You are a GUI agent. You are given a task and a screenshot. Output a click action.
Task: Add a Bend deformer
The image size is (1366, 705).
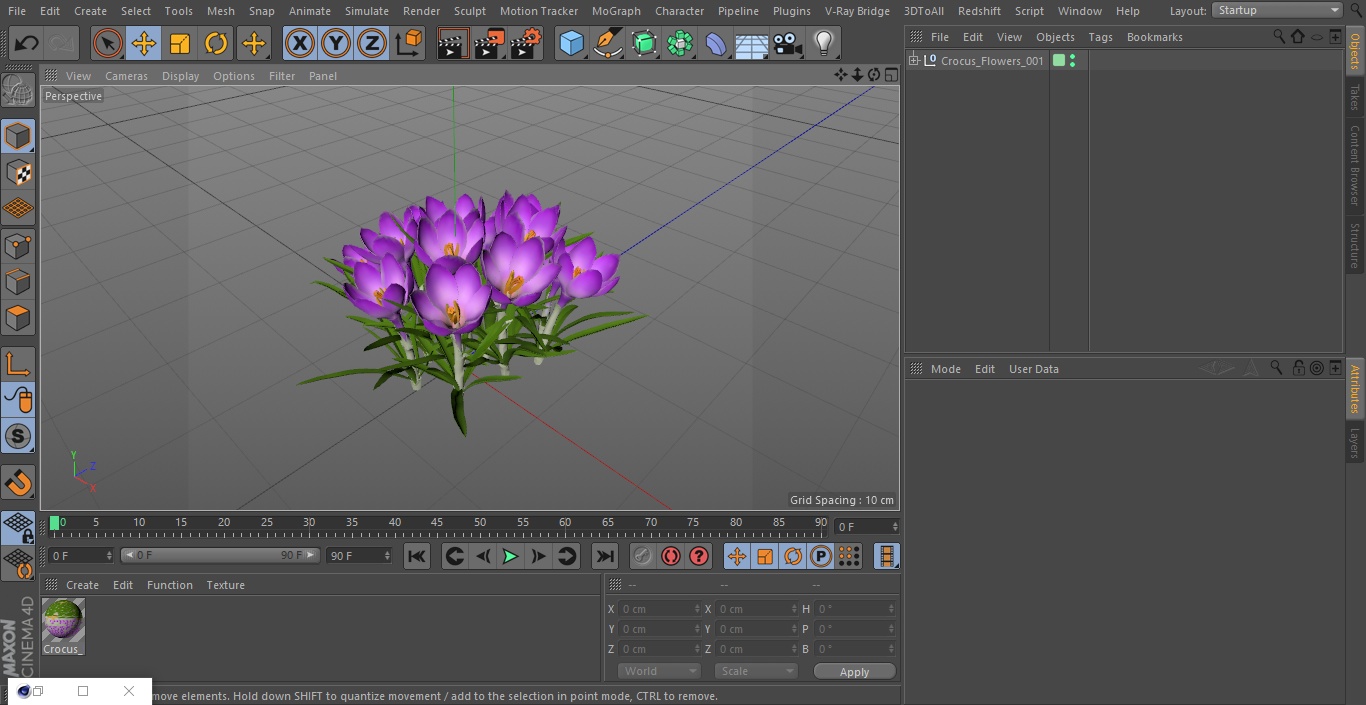[x=716, y=43]
